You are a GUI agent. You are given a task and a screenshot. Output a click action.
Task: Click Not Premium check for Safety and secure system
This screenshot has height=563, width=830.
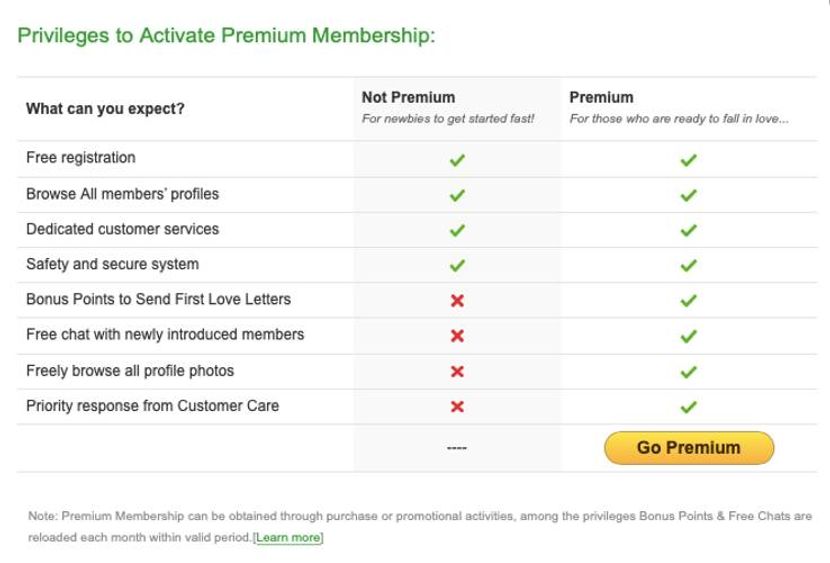457,265
